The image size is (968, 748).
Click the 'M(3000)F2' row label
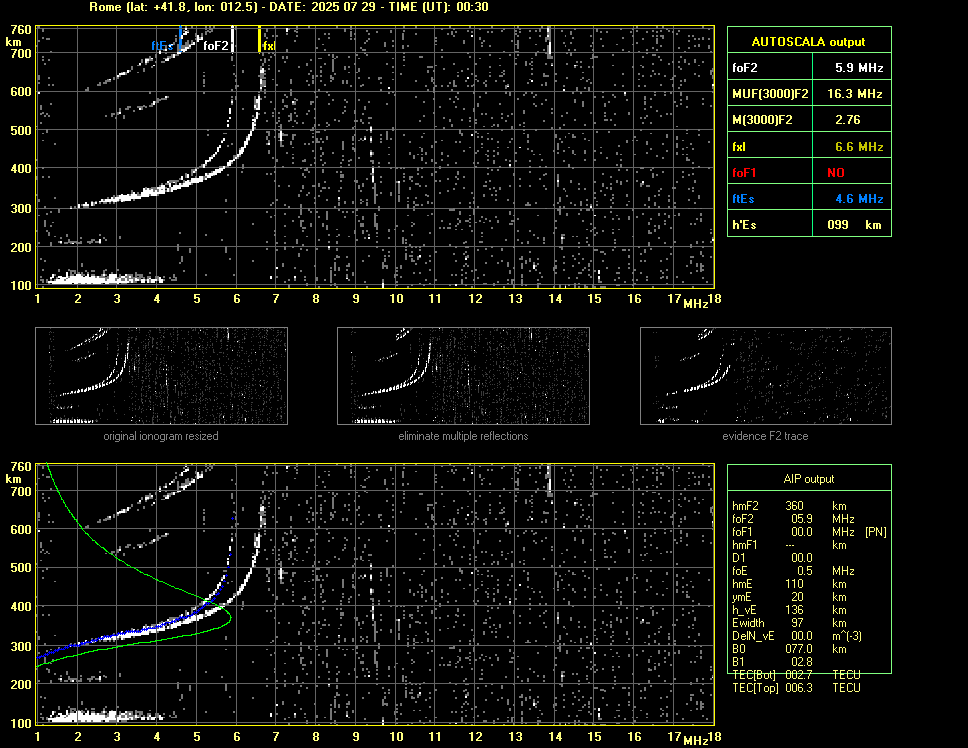point(762,120)
